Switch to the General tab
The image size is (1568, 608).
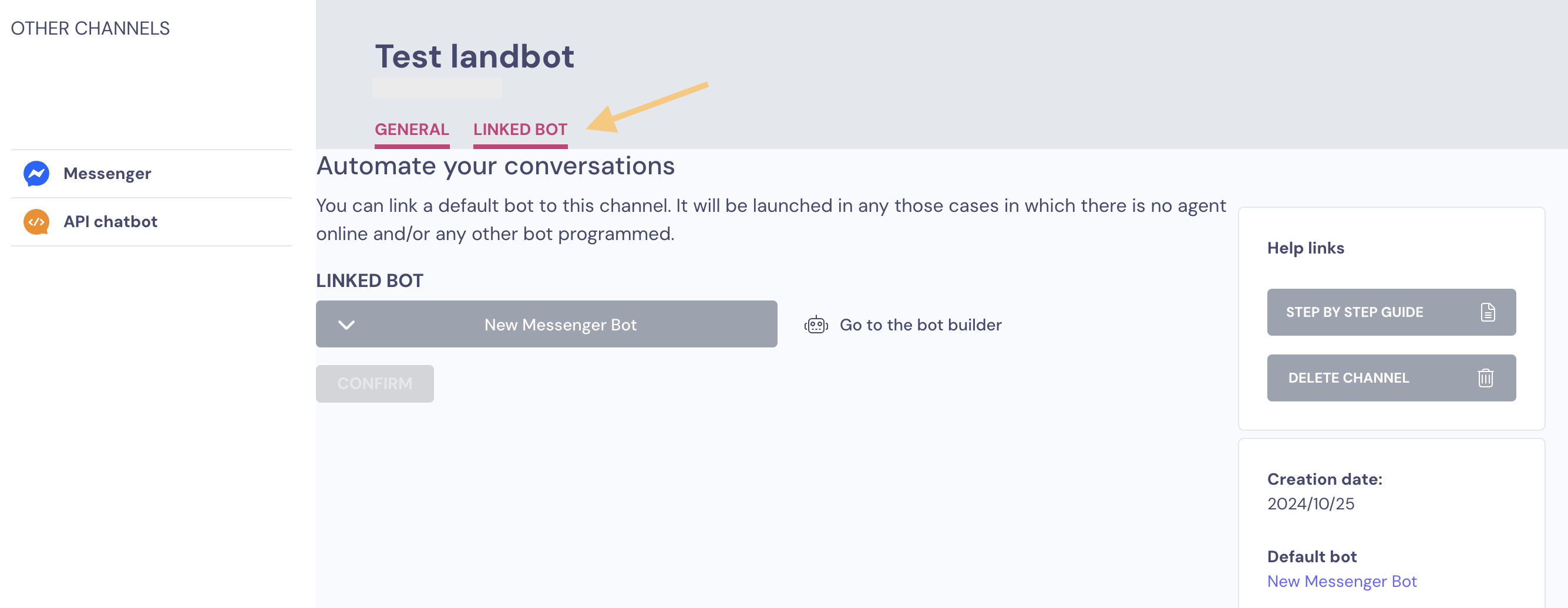click(412, 130)
